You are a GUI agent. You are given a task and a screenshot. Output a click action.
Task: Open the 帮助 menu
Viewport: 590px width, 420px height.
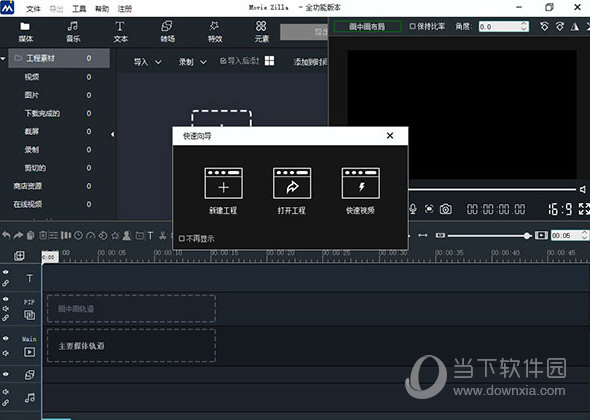(x=102, y=8)
